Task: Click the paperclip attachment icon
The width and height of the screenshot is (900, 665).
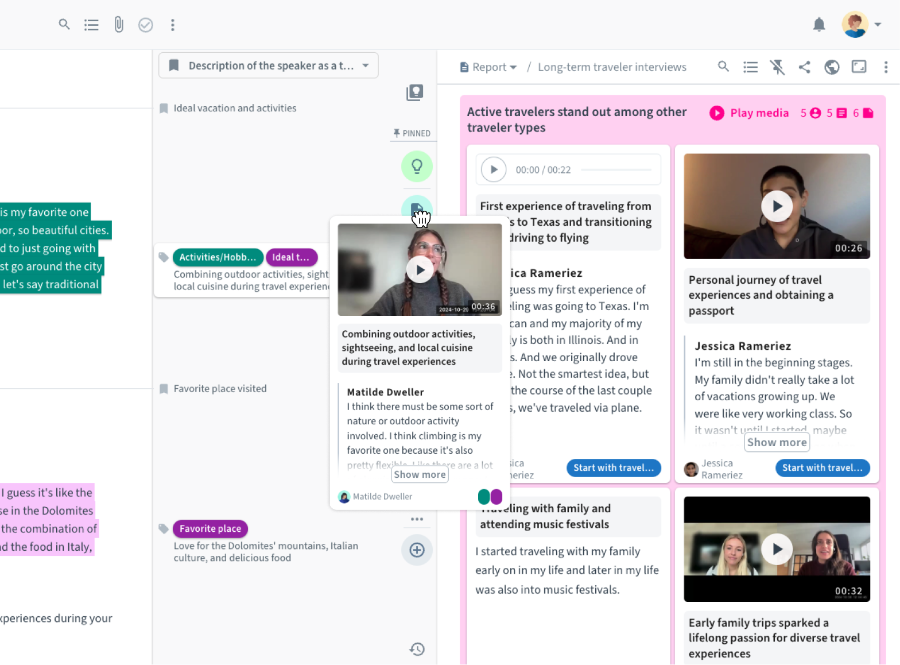Action: point(118,25)
